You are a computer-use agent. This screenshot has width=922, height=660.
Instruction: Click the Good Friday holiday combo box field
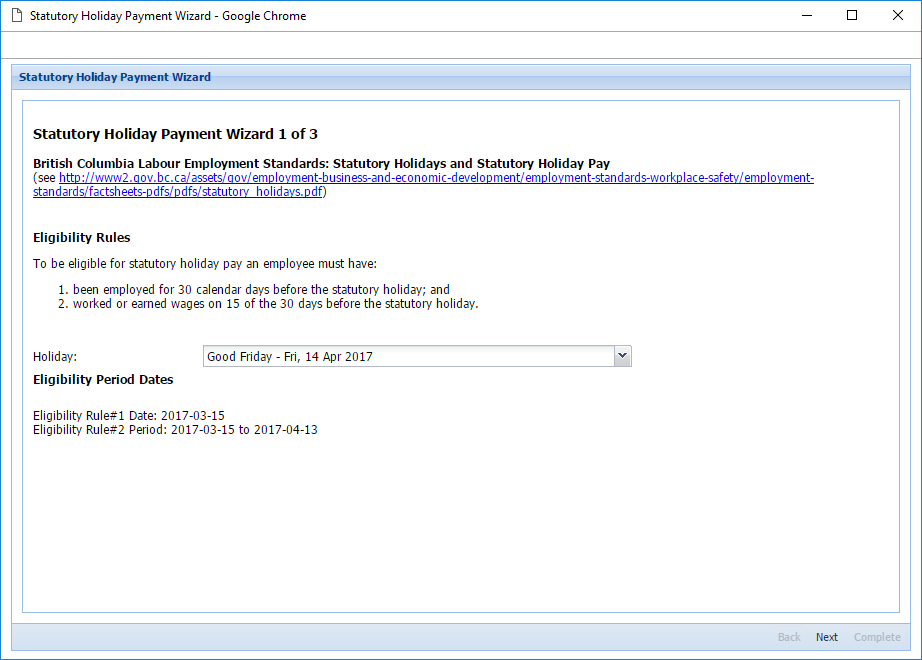[408, 356]
